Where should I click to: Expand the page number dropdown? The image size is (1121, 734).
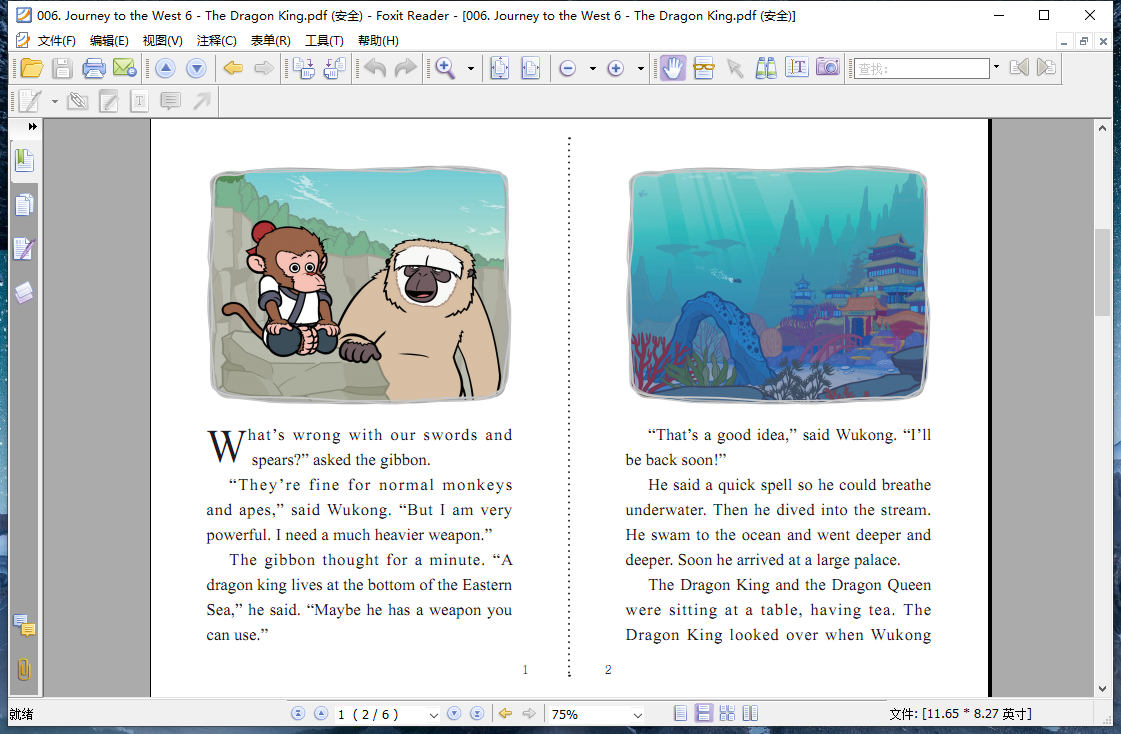tap(433, 715)
